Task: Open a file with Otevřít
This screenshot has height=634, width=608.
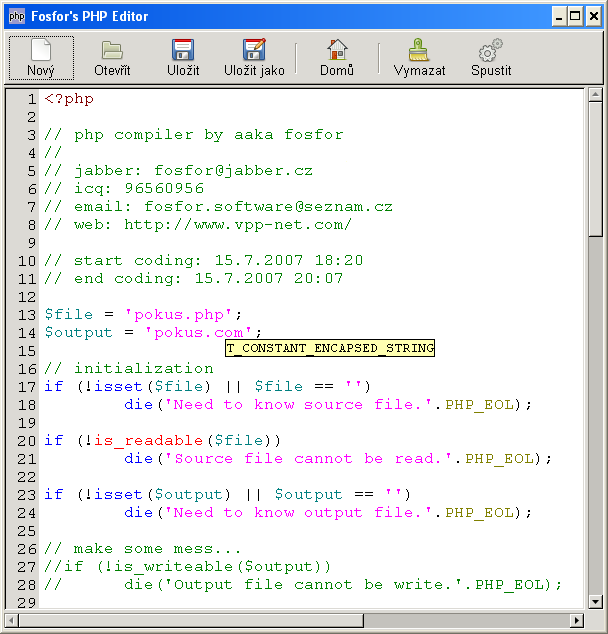Action: point(112,58)
